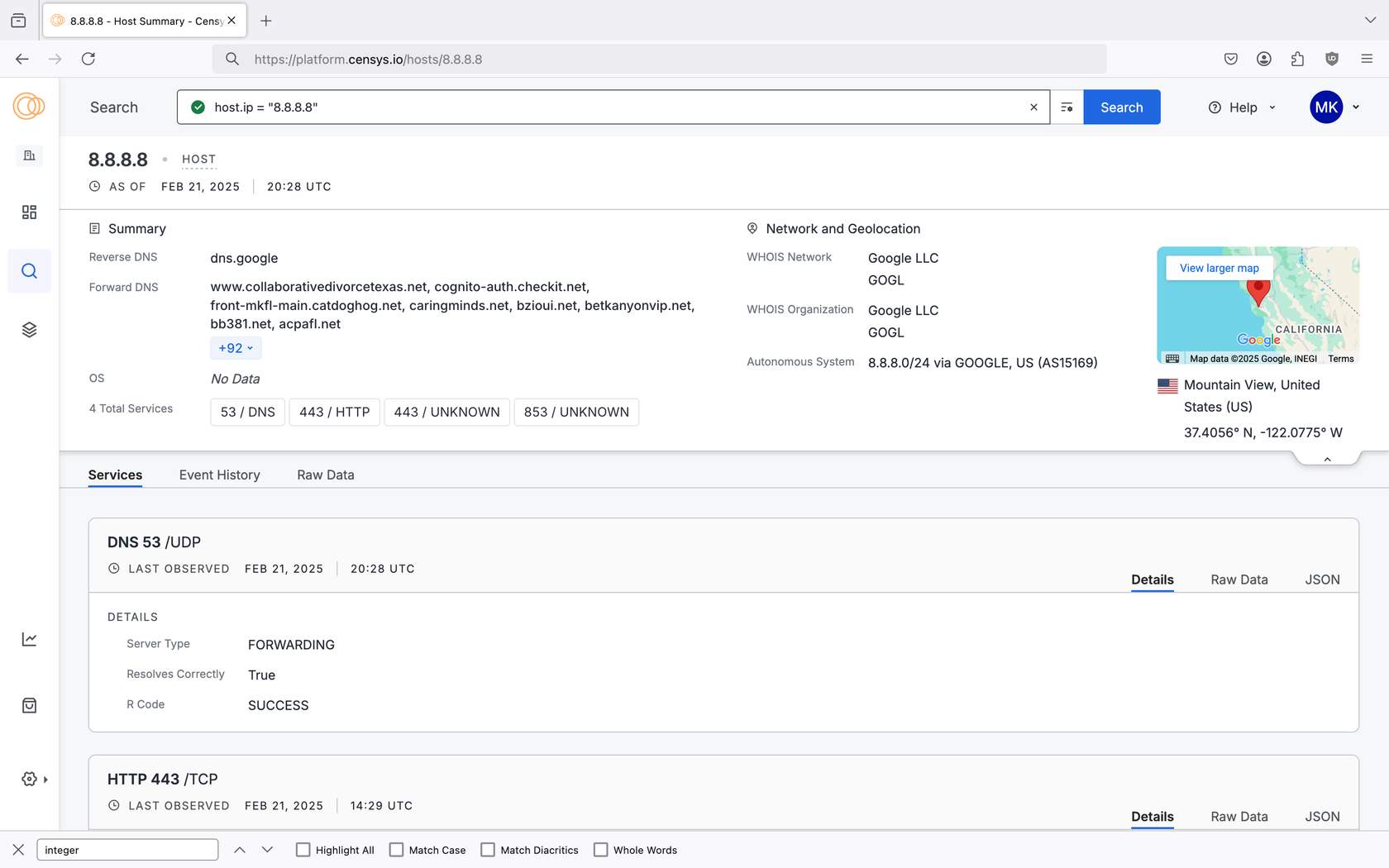This screenshot has width=1389, height=868.
Task: Open the shopping bag icon in sidebar
Action: click(x=29, y=705)
